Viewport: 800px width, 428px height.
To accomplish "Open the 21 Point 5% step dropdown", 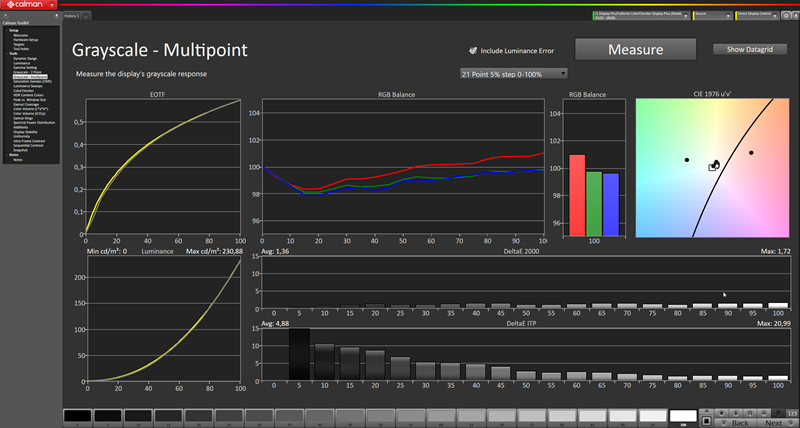I will pos(513,74).
